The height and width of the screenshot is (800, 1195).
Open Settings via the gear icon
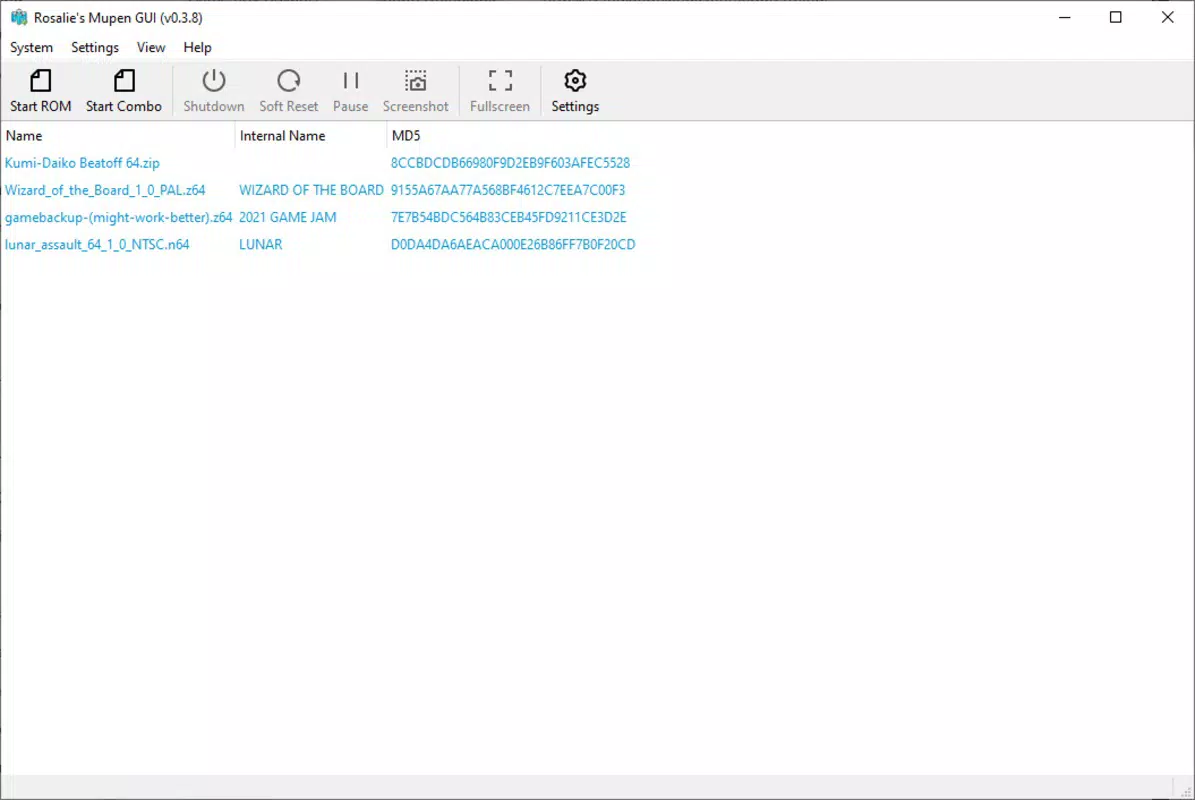(x=575, y=81)
